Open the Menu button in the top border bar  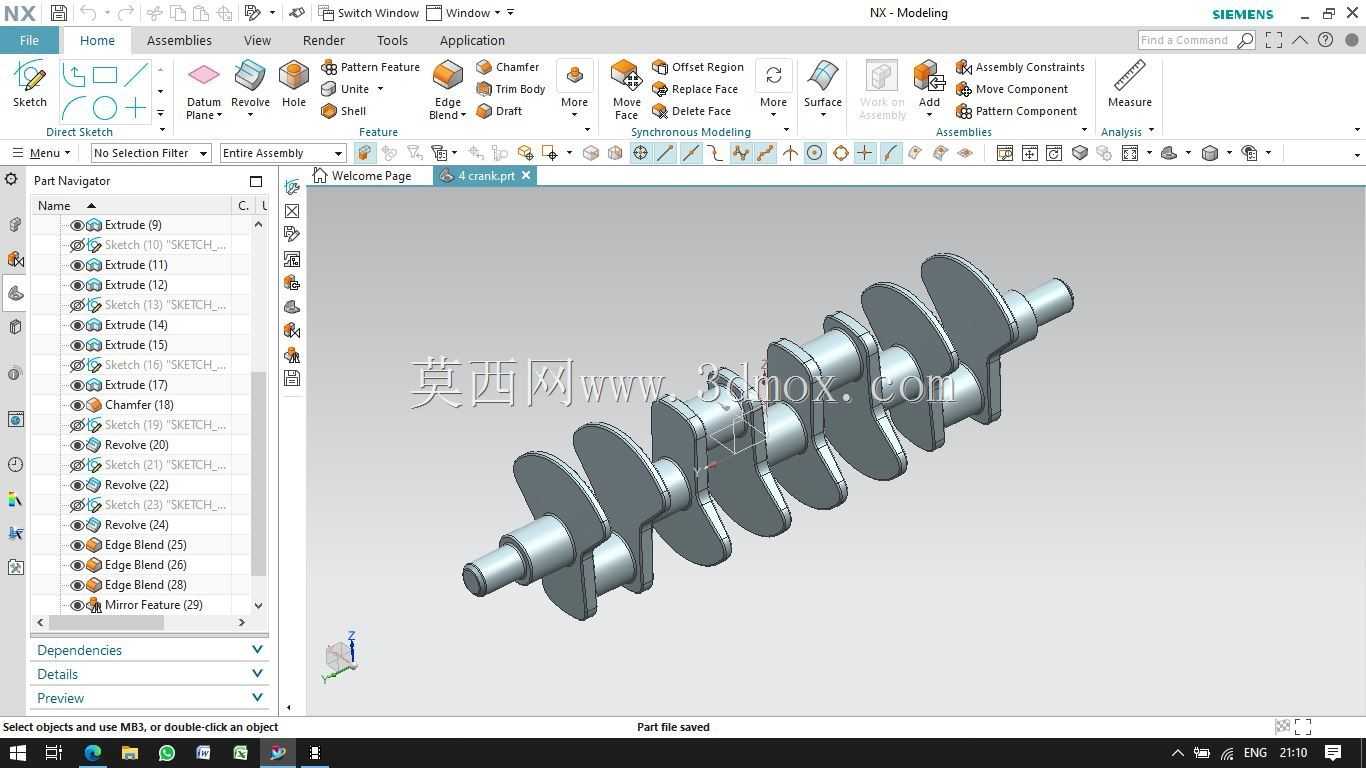pos(41,153)
